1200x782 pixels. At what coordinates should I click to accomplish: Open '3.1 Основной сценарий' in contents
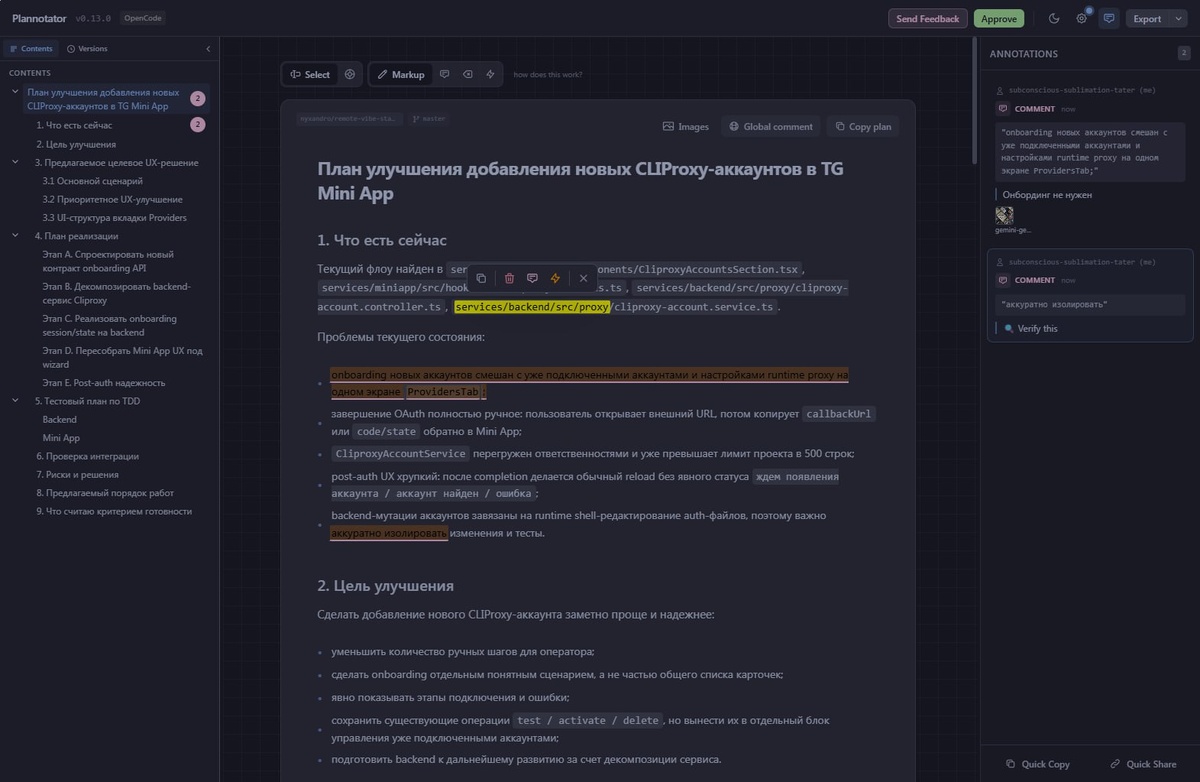pyautogui.click(x=92, y=181)
